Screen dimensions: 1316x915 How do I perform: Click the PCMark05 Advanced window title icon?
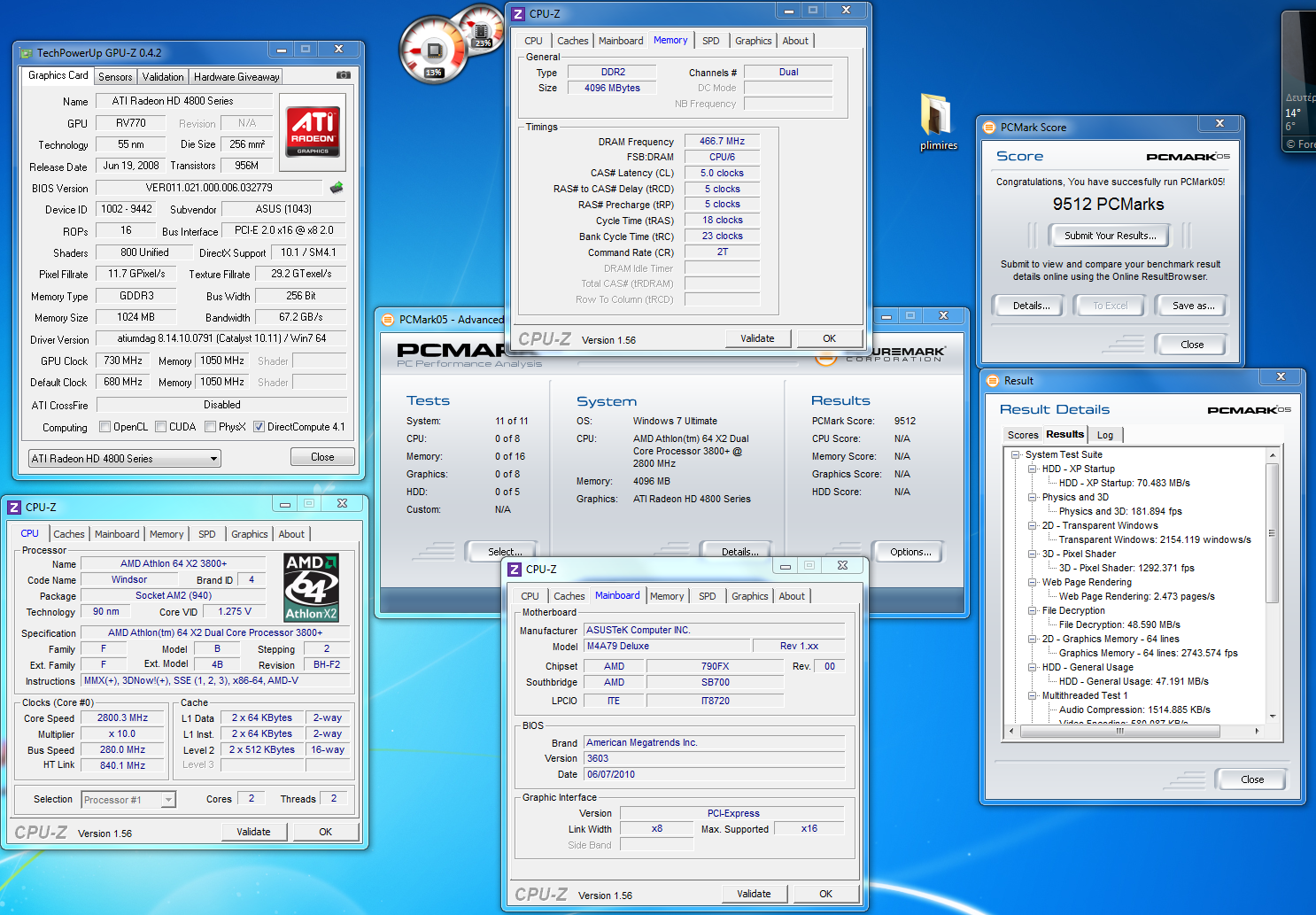click(388, 320)
